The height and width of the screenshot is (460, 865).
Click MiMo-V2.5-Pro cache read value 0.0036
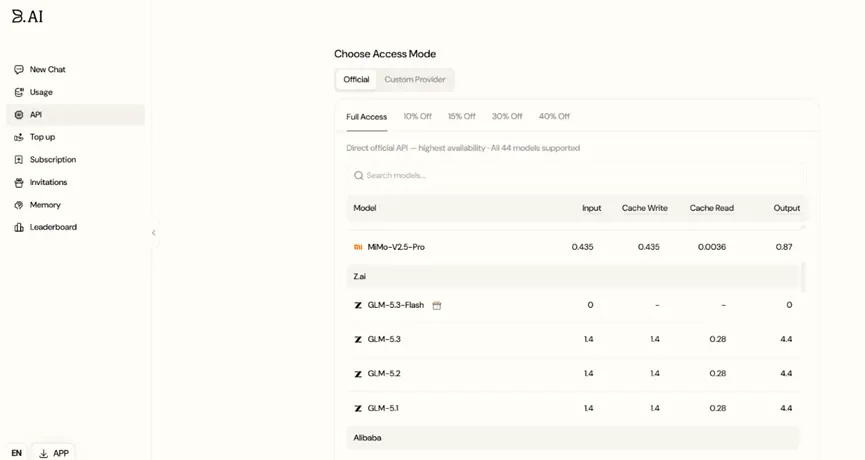(x=712, y=247)
